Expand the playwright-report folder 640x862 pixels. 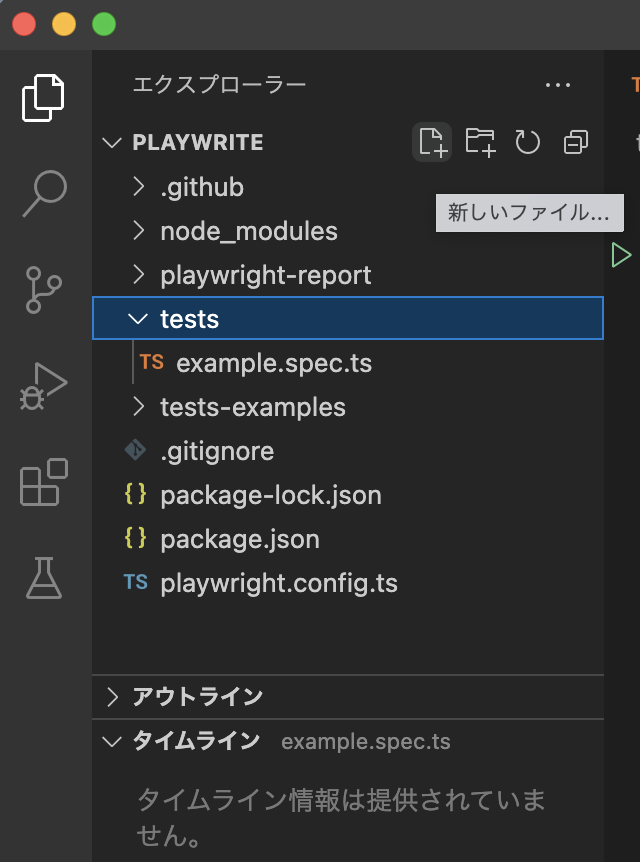[139, 275]
